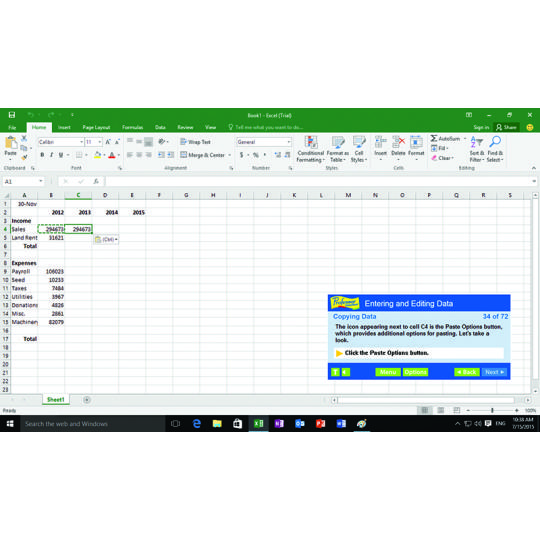540x540 pixels.
Task: Click Back in the tutorial panel
Action: click(x=467, y=372)
